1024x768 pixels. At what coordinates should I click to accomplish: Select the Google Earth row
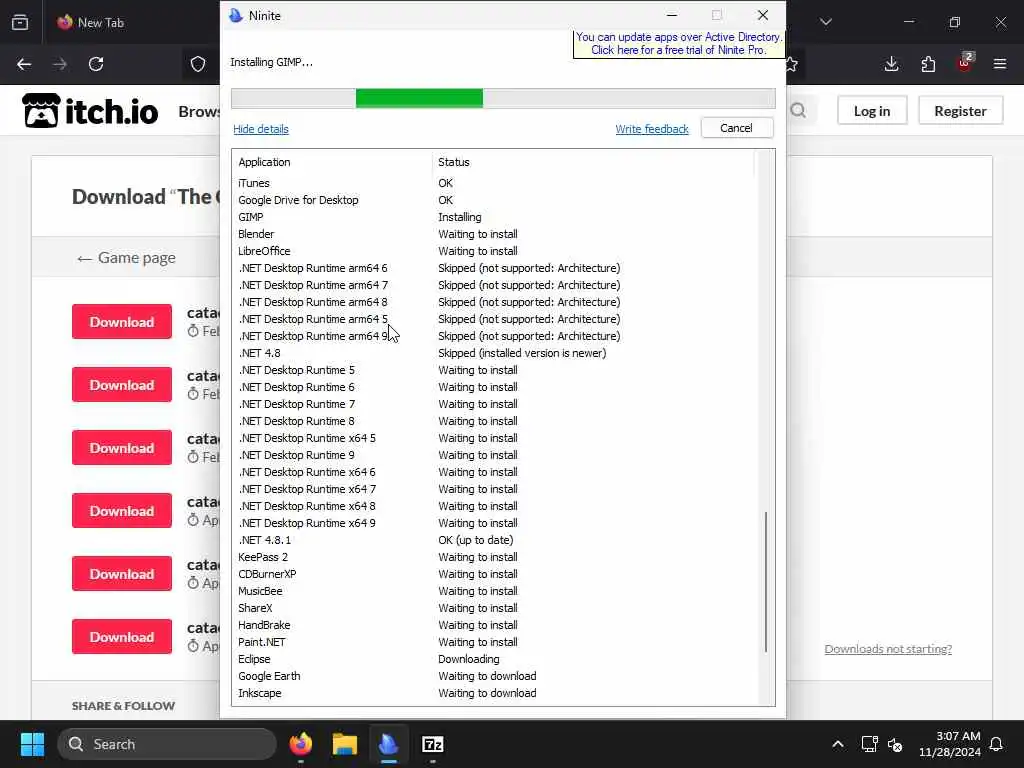495,676
